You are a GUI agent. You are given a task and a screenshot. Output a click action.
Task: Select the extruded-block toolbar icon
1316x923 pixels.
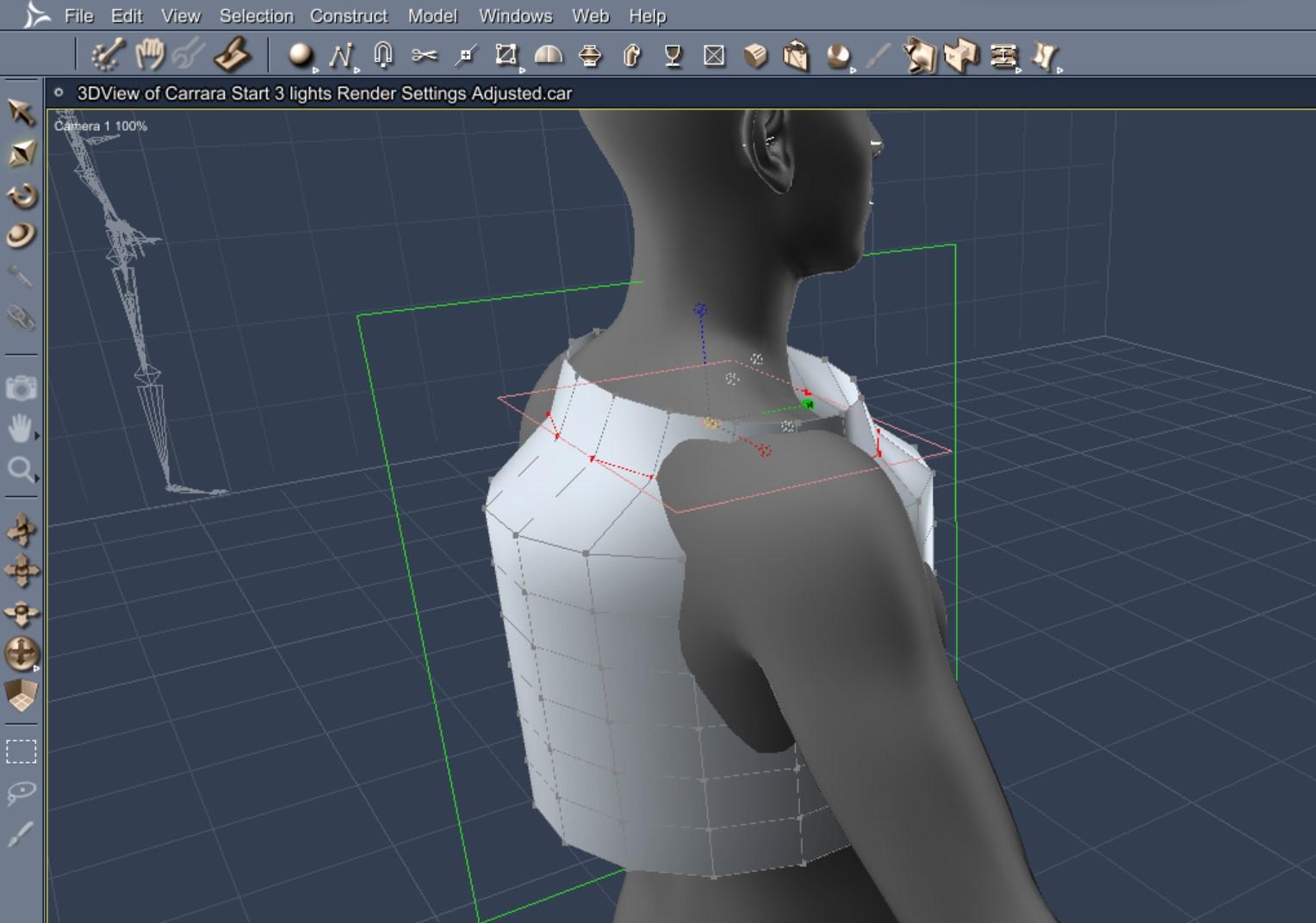point(961,56)
